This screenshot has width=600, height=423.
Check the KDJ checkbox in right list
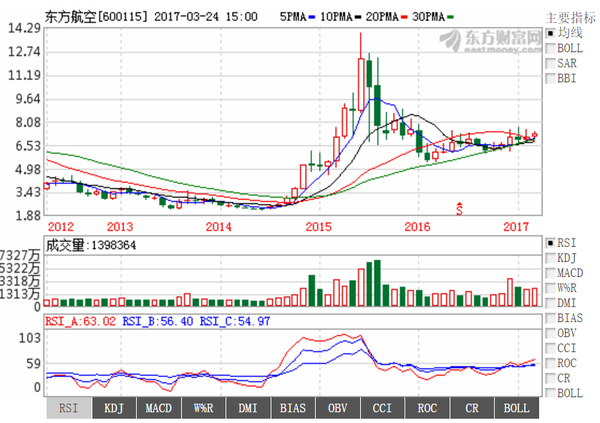(x=550, y=258)
